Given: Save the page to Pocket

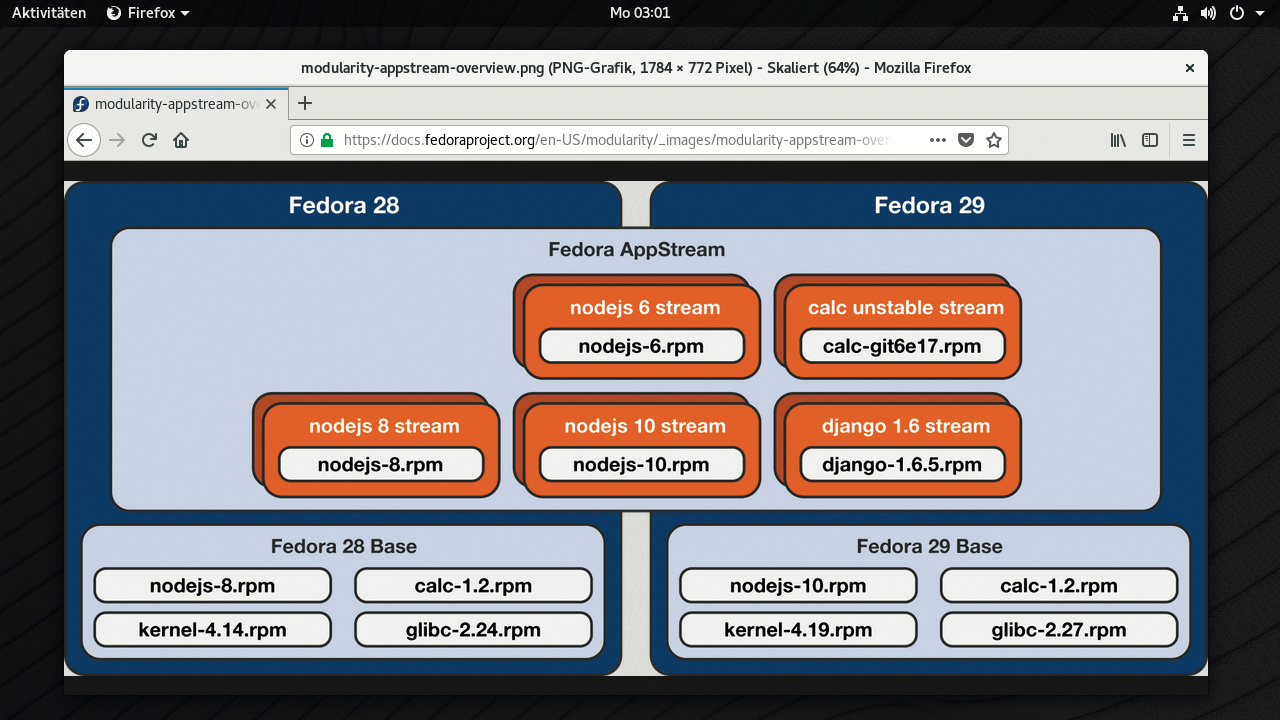Looking at the screenshot, I should (x=966, y=140).
